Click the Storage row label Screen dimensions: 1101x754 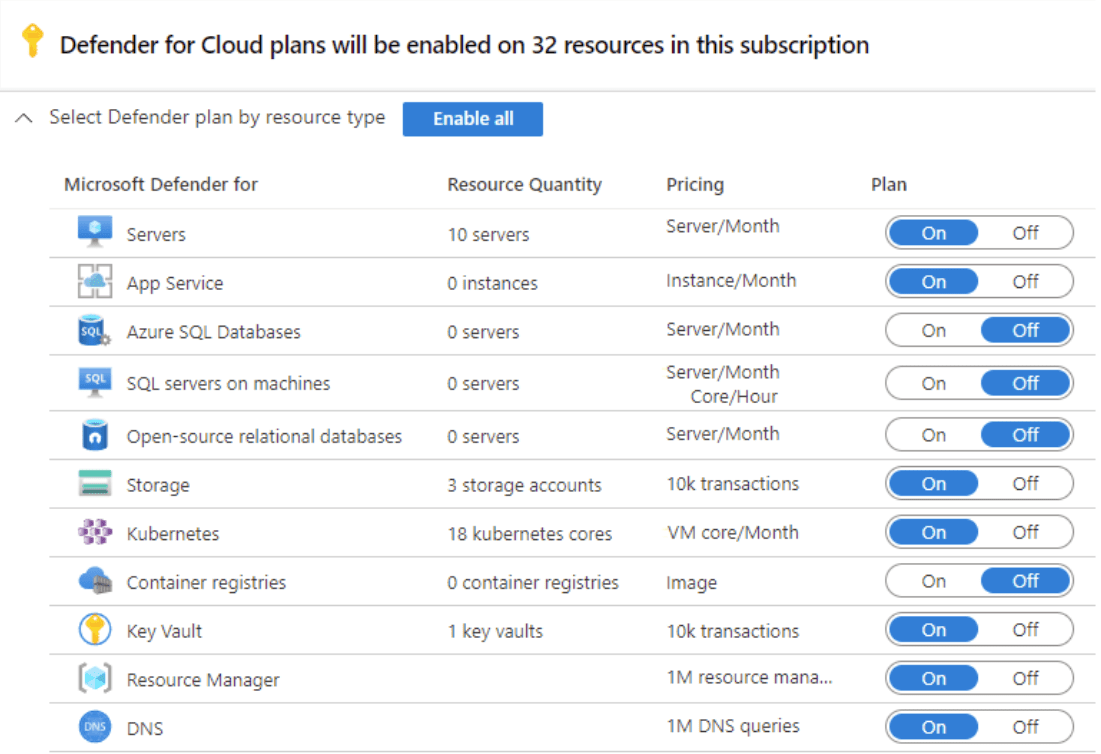(x=158, y=486)
